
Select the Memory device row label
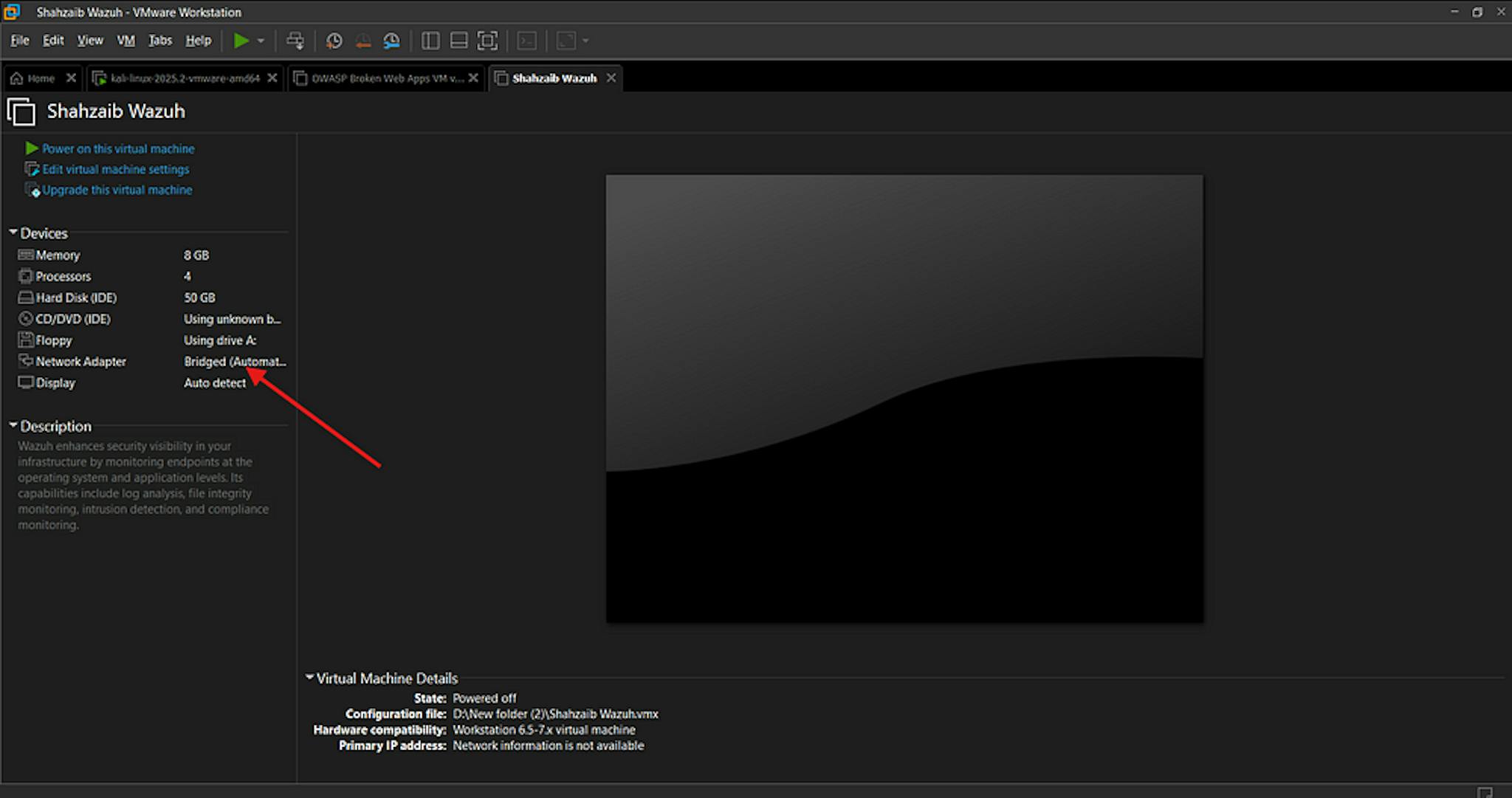(x=58, y=255)
